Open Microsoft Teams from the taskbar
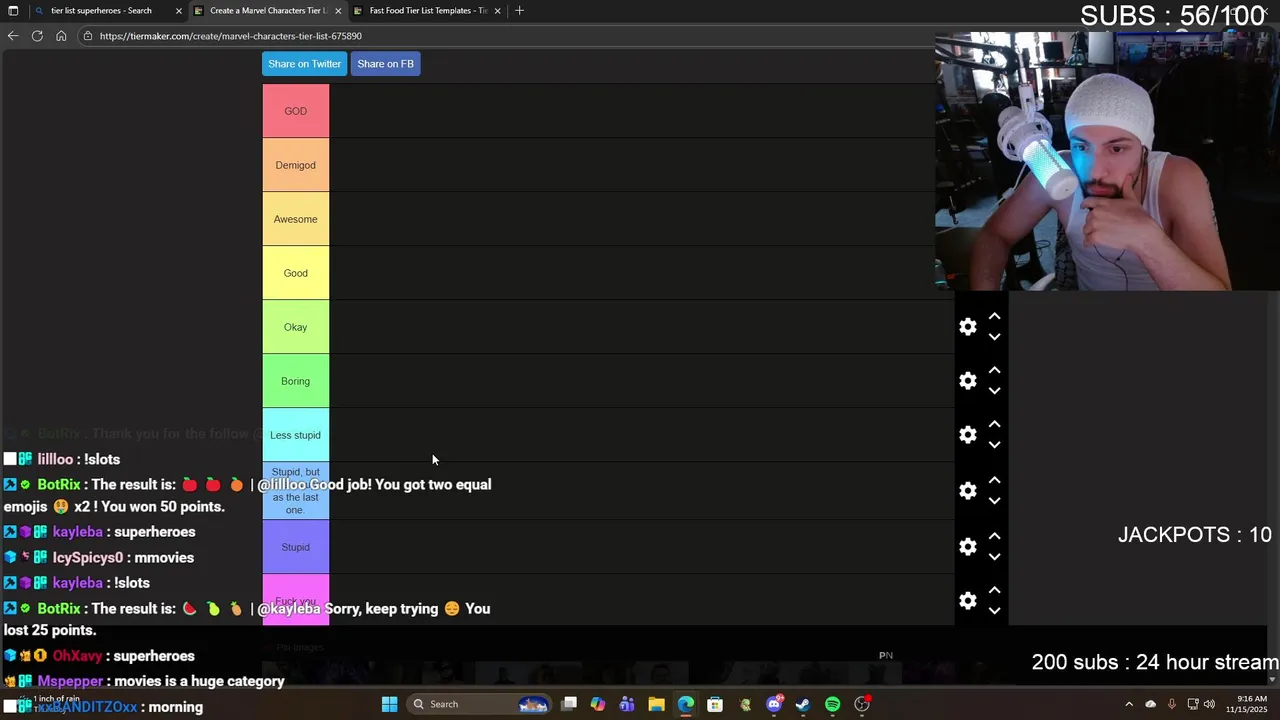The image size is (1280, 720). coord(627,704)
